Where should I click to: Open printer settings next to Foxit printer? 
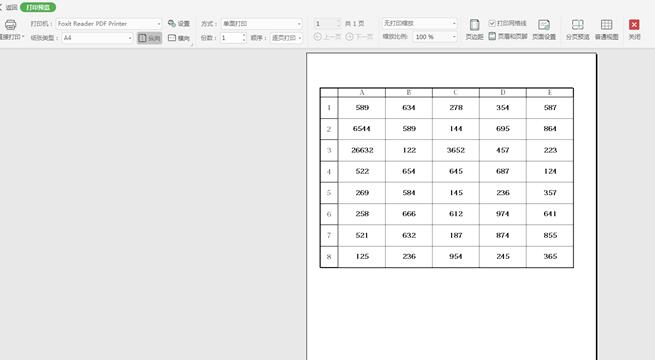pos(179,23)
